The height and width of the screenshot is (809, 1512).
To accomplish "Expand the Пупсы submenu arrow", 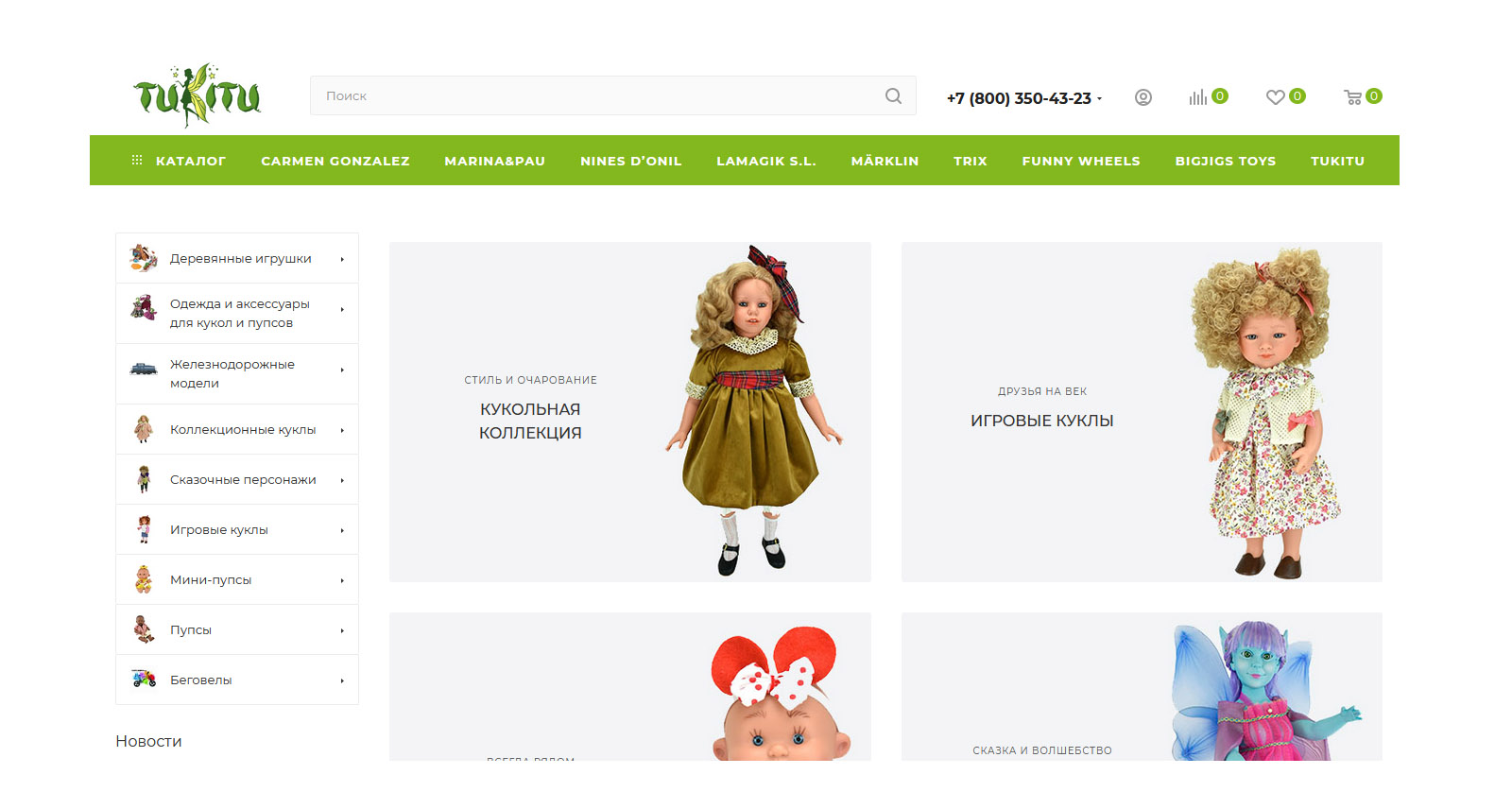I will pyautogui.click(x=342, y=630).
